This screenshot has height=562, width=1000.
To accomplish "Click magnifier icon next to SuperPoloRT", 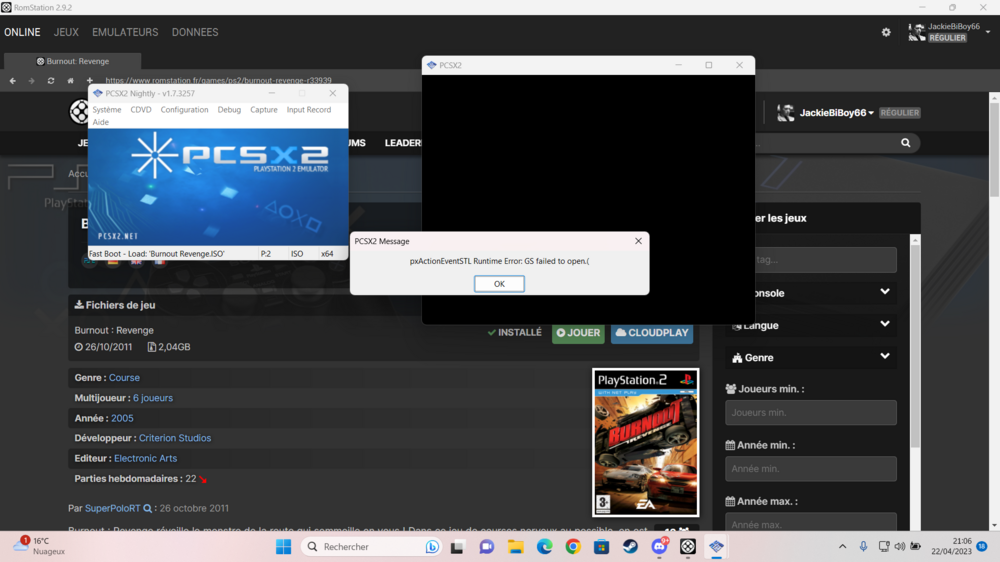I will (148, 509).
